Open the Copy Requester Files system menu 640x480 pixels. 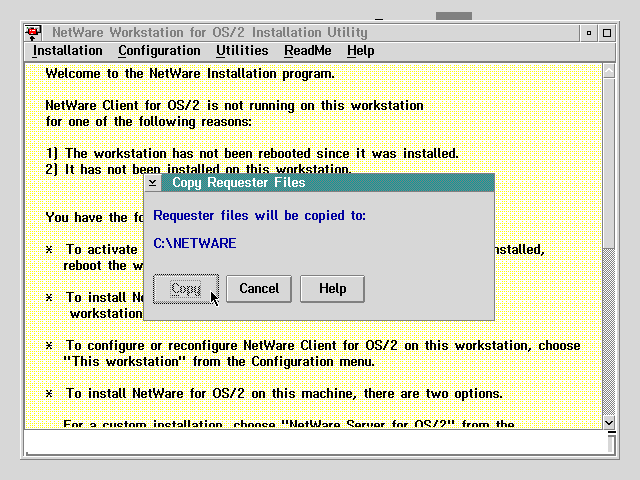point(153,182)
